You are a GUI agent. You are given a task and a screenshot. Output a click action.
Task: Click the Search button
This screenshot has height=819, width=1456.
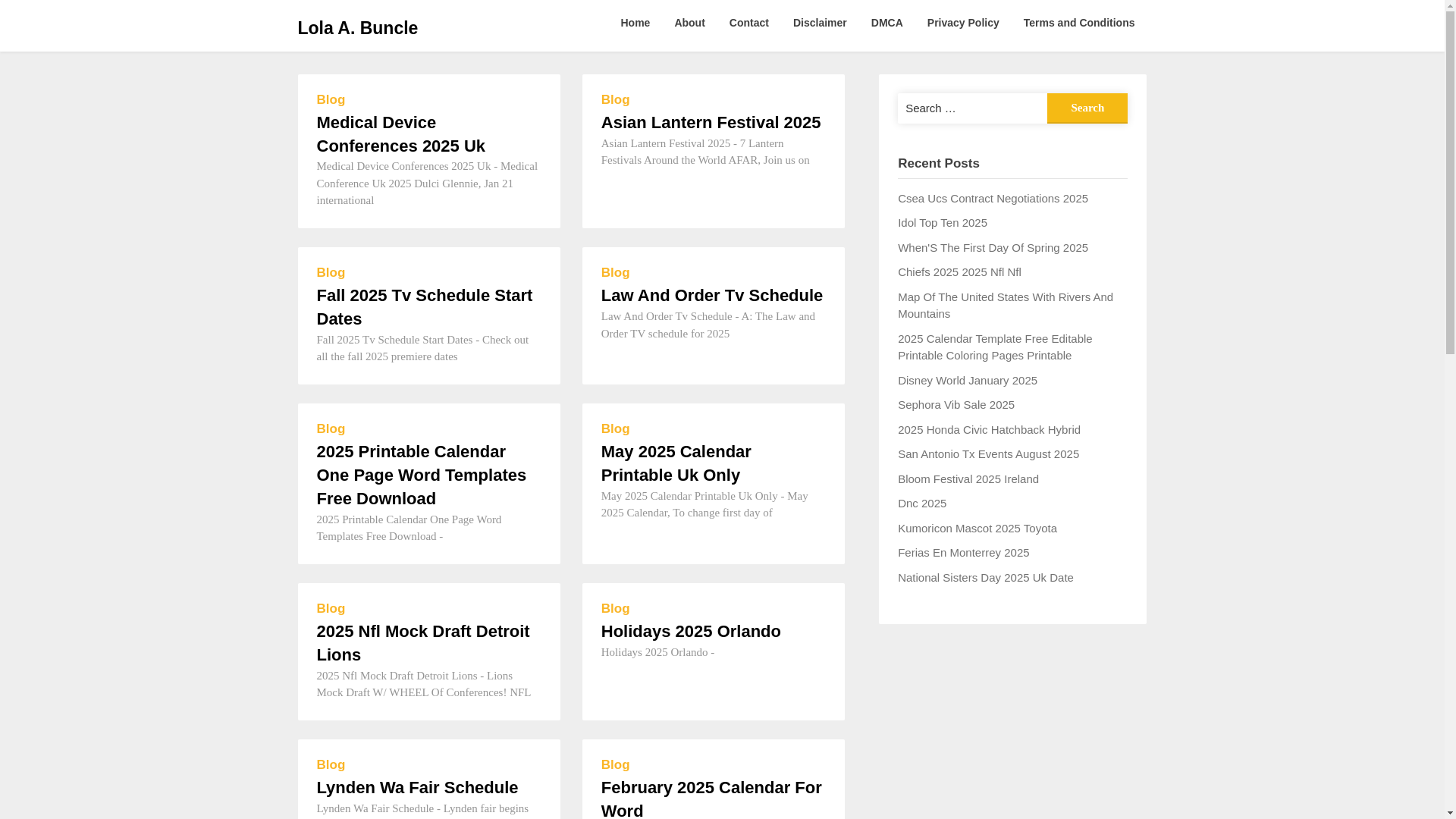[1087, 108]
